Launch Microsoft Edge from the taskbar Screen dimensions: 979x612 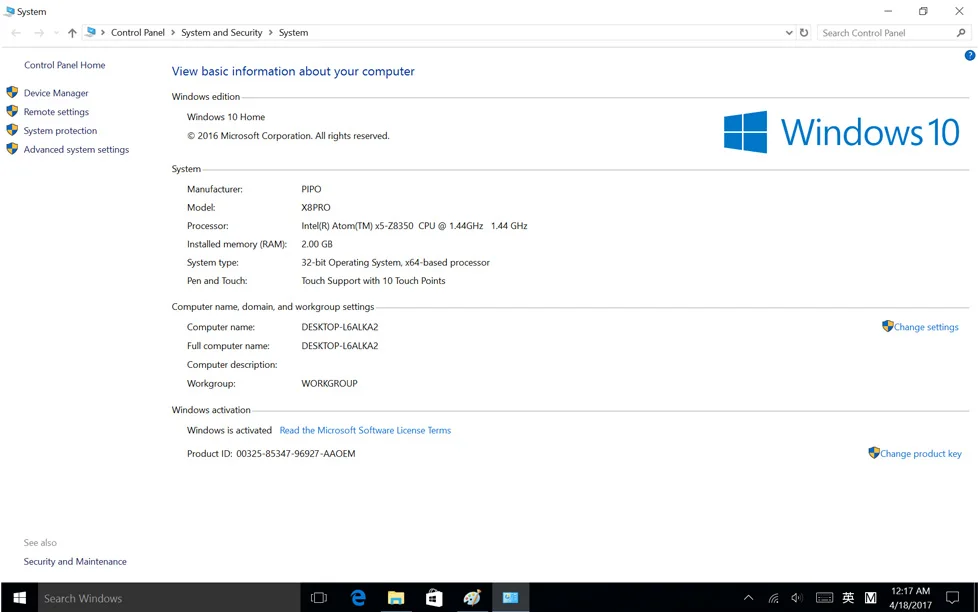coord(358,598)
